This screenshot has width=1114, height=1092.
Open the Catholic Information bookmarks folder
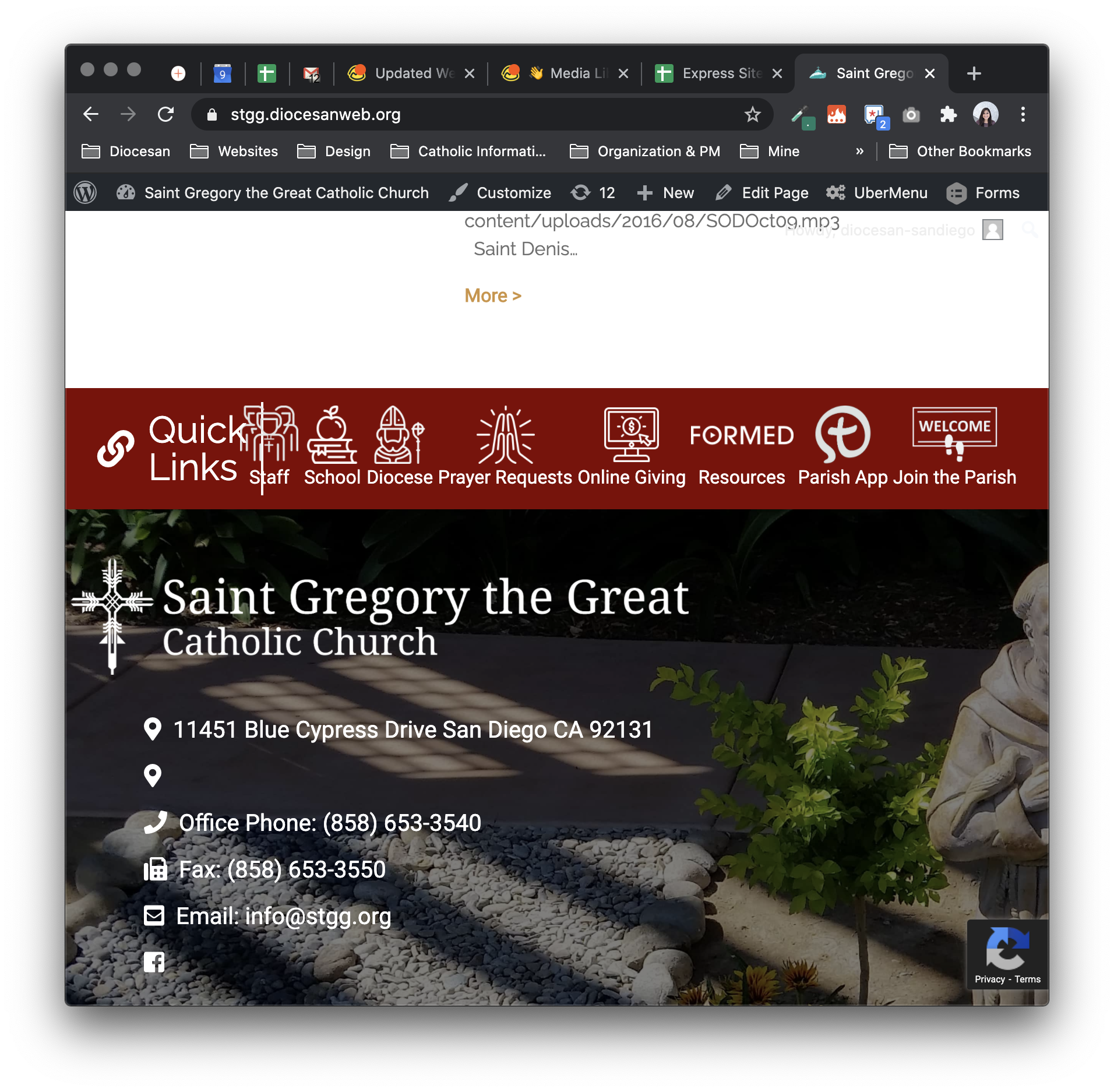click(468, 152)
